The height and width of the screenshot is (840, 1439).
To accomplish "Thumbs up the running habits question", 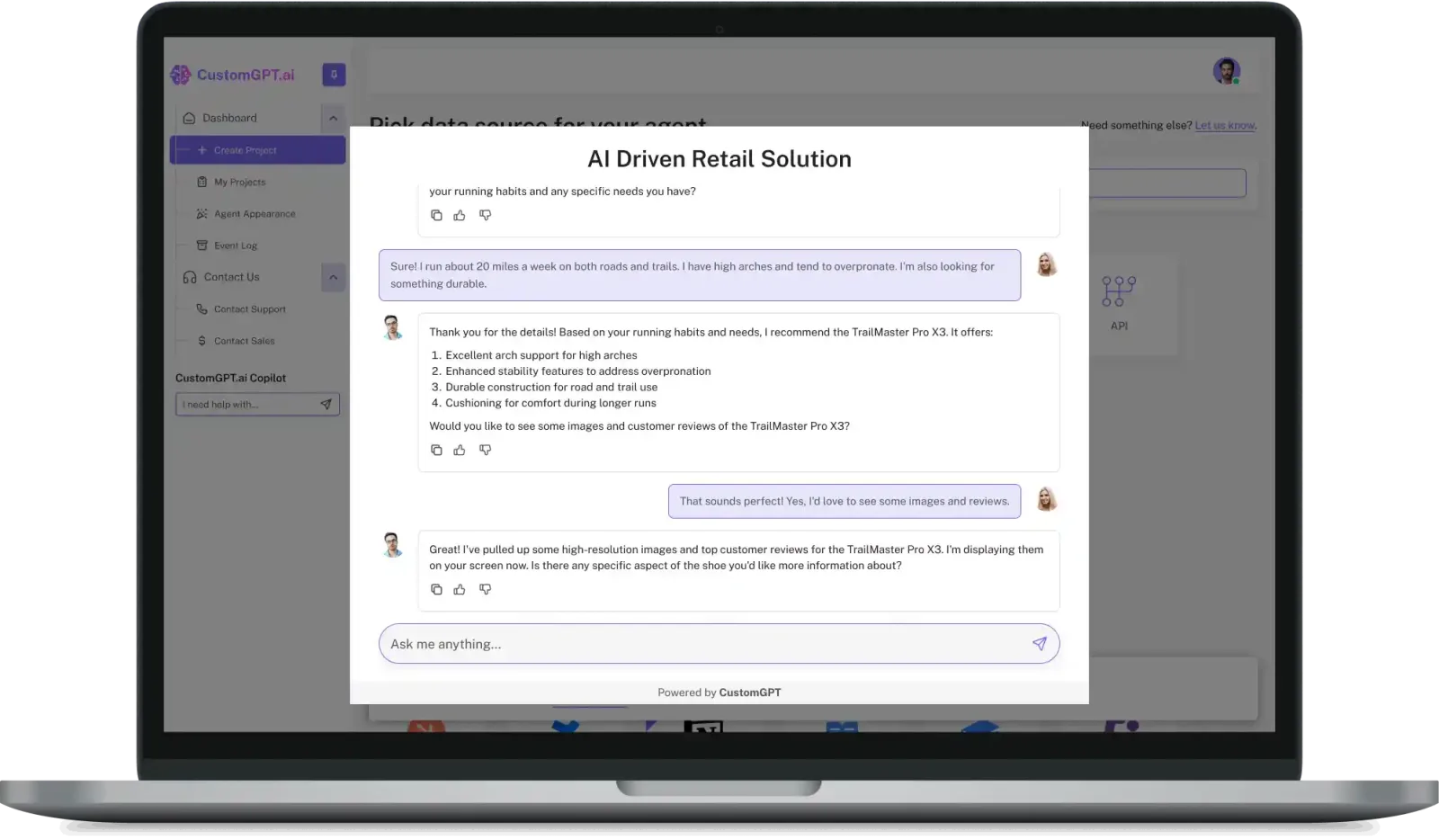I will (460, 215).
